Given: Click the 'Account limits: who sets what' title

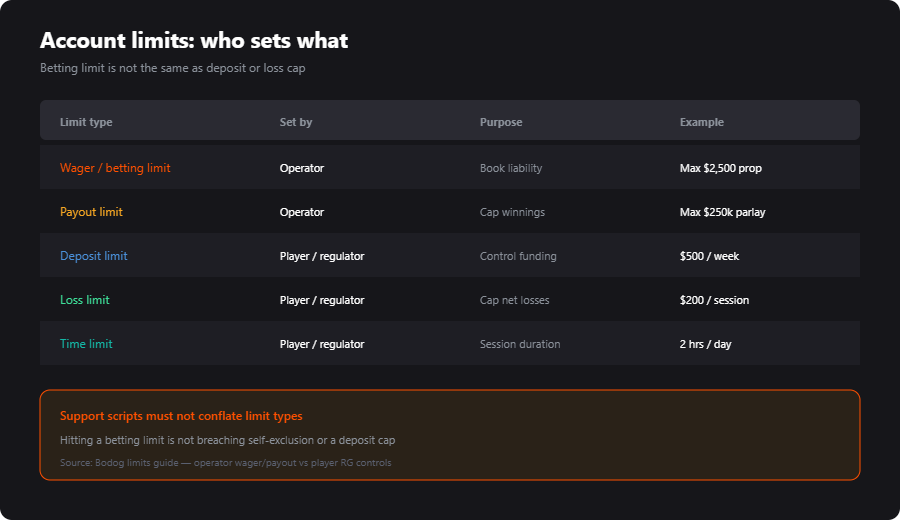Looking at the screenshot, I should [194, 40].
